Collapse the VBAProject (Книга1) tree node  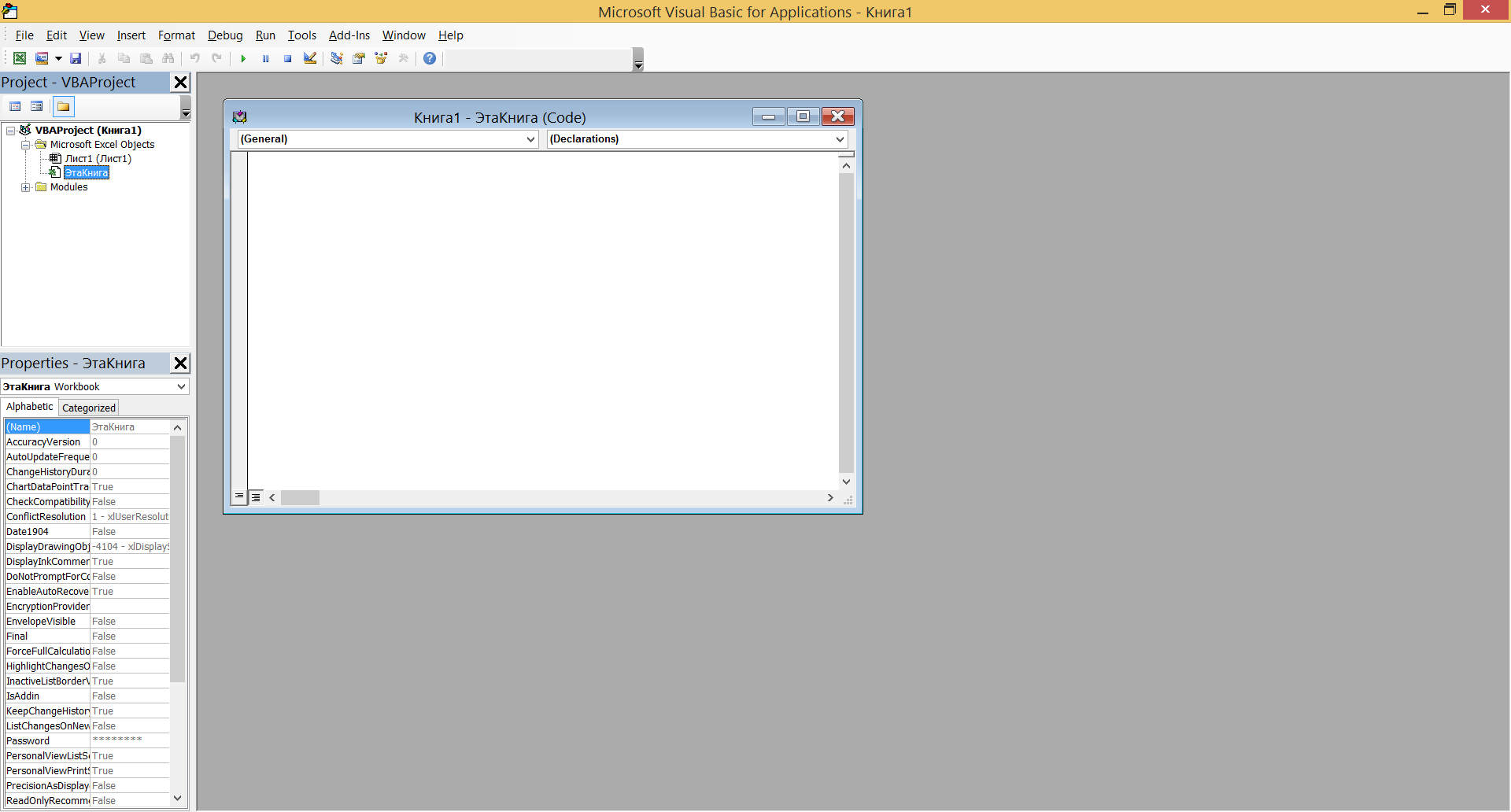click(x=11, y=131)
